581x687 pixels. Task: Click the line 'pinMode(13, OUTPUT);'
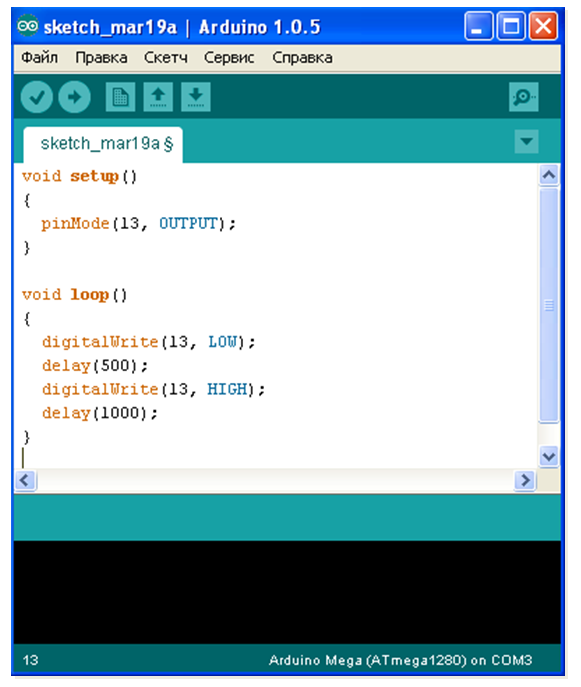138,224
